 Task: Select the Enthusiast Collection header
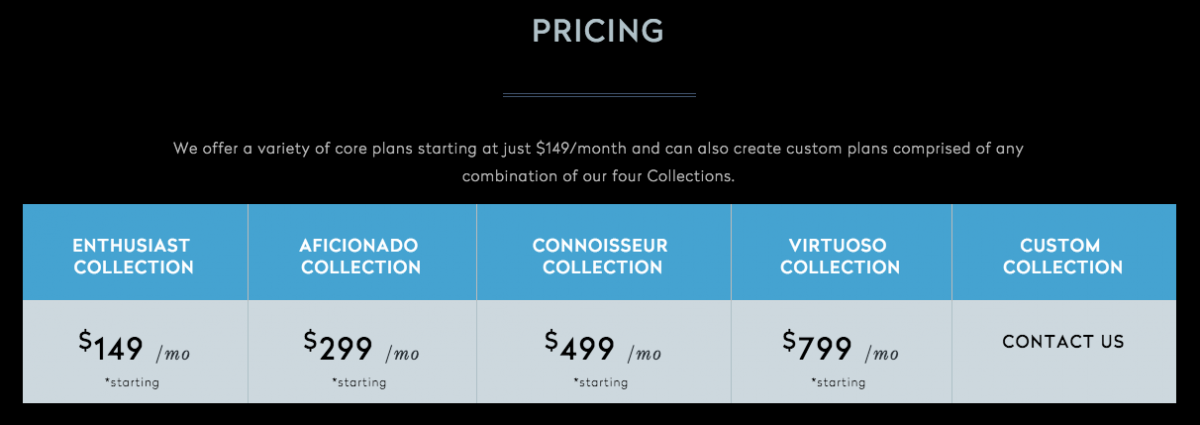tap(133, 256)
